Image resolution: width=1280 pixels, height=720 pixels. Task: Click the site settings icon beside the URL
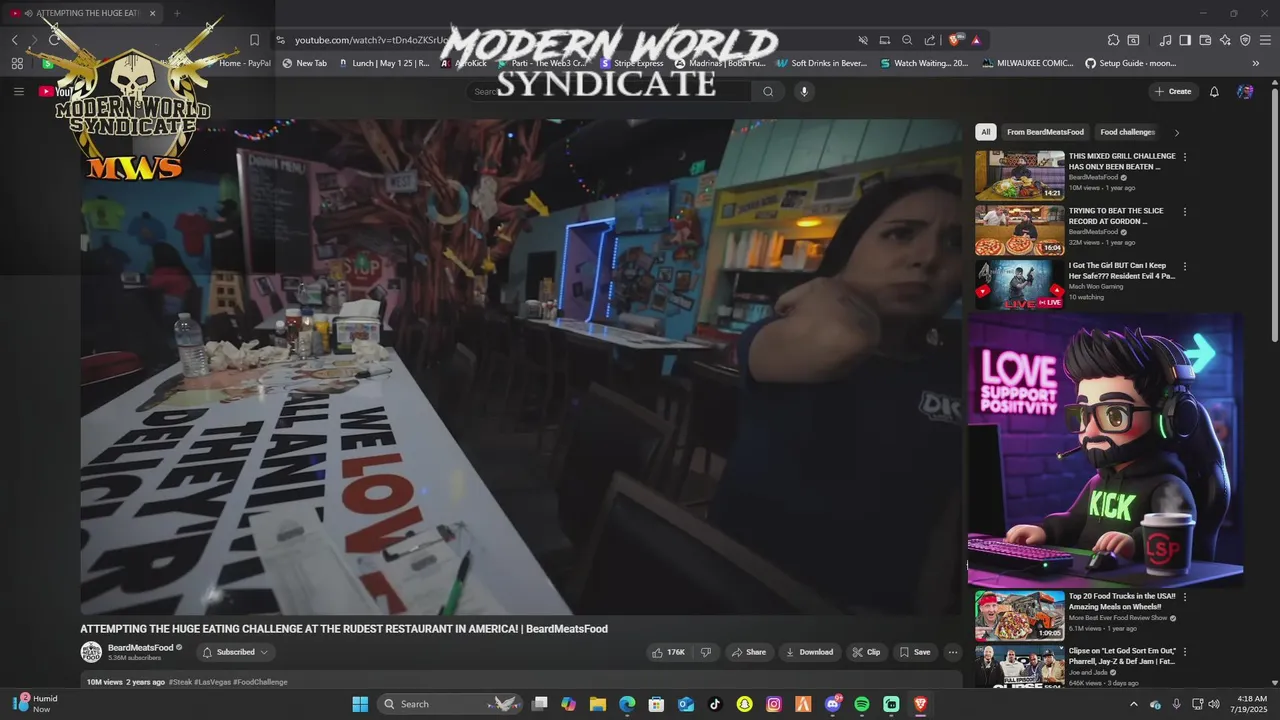click(281, 40)
